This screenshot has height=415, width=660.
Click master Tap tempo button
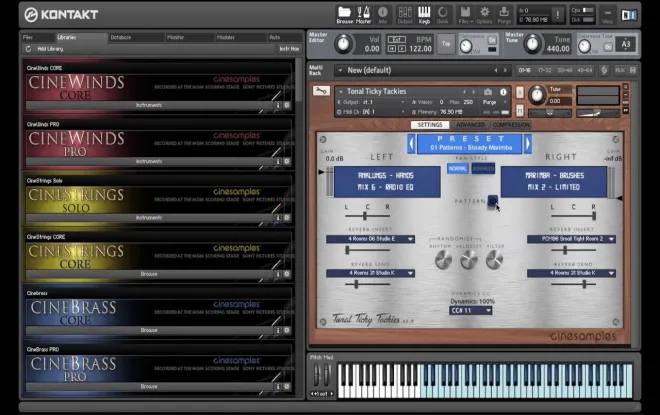(446, 44)
